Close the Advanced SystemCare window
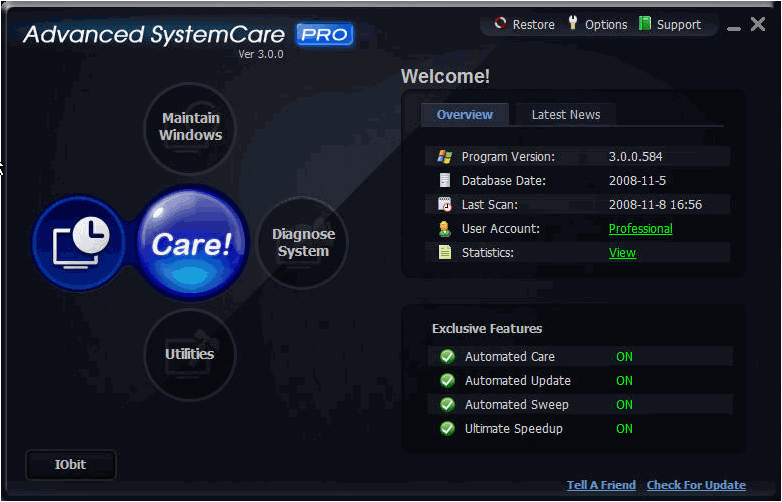Screen dimensions: 782x502 click(x=758, y=24)
